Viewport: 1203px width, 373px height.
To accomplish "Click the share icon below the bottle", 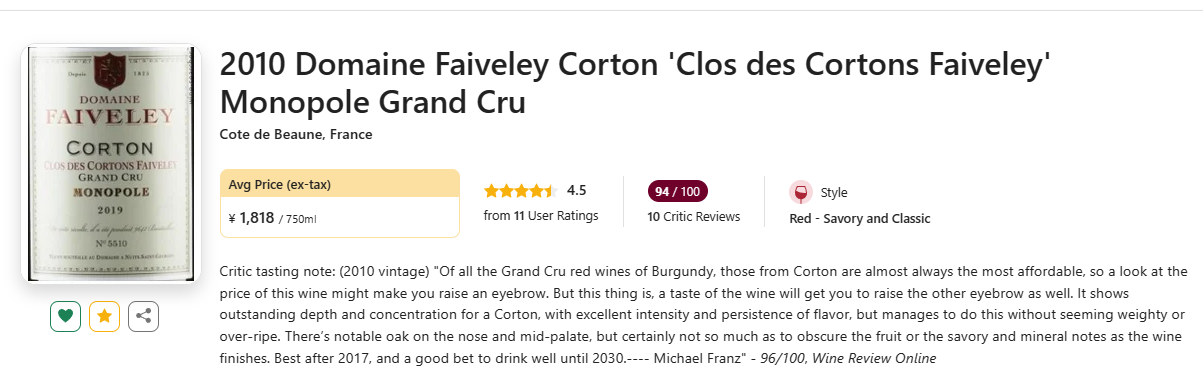I will coord(144,316).
